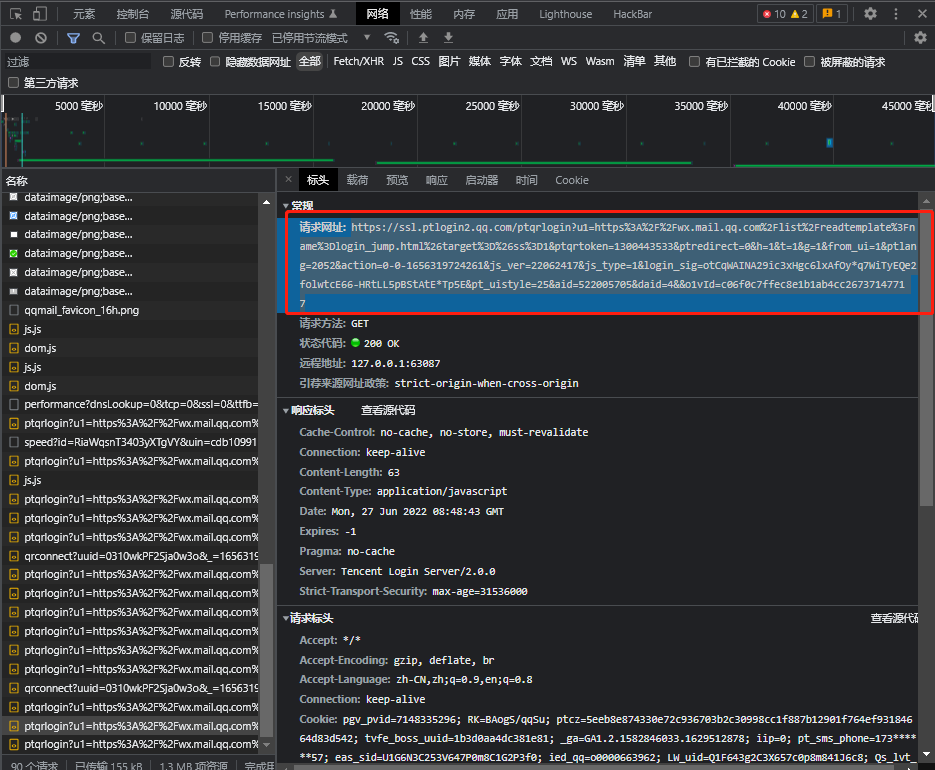The width and height of the screenshot is (935, 770).
Task: Open network search magnifier icon
Action: (x=98, y=38)
